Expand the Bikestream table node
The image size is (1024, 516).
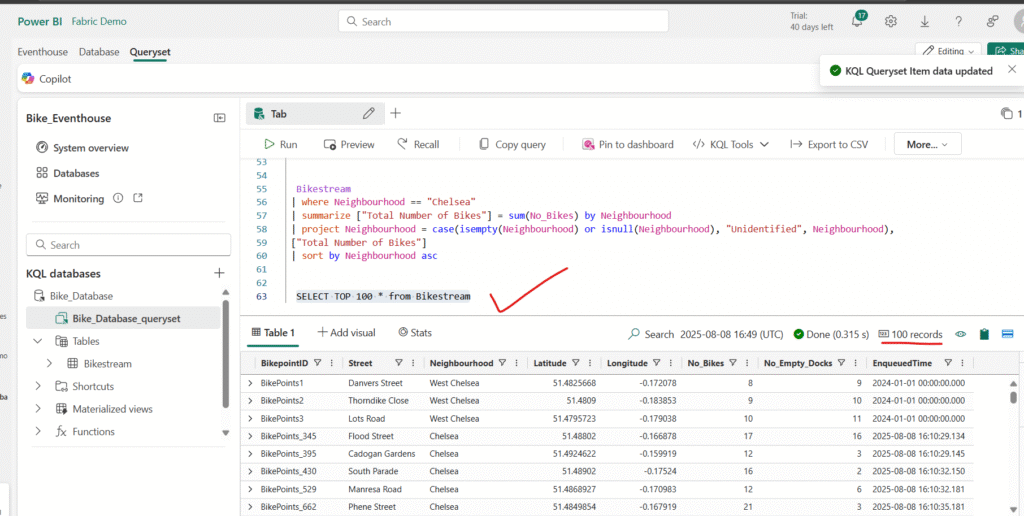(50, 364)
